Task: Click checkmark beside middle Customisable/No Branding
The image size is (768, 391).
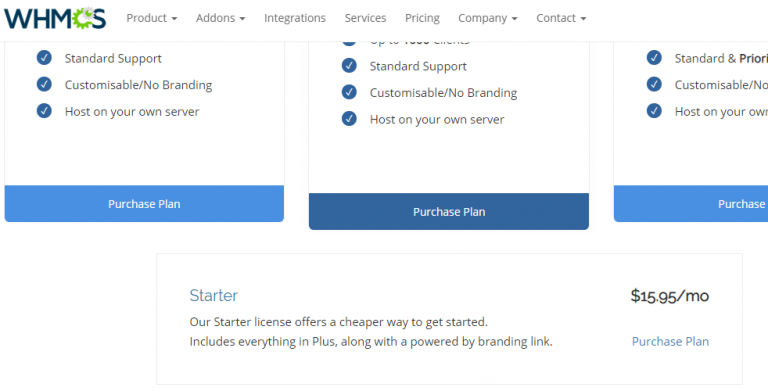Action: 349,92
